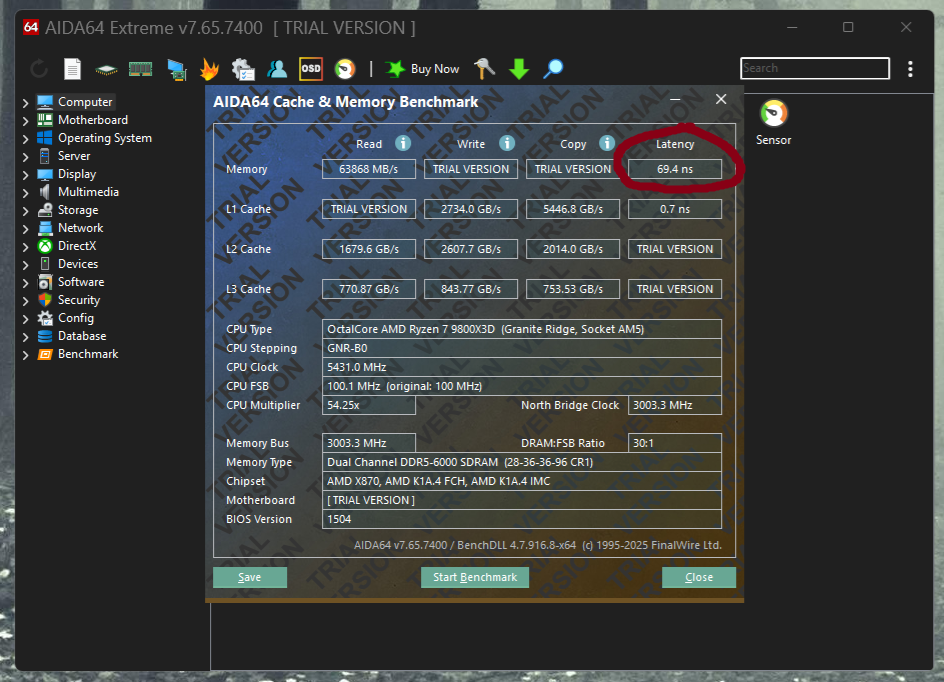Click the info icon next to Copy
This screenshot has height=682, width=944.
click(x=607, y=143)
